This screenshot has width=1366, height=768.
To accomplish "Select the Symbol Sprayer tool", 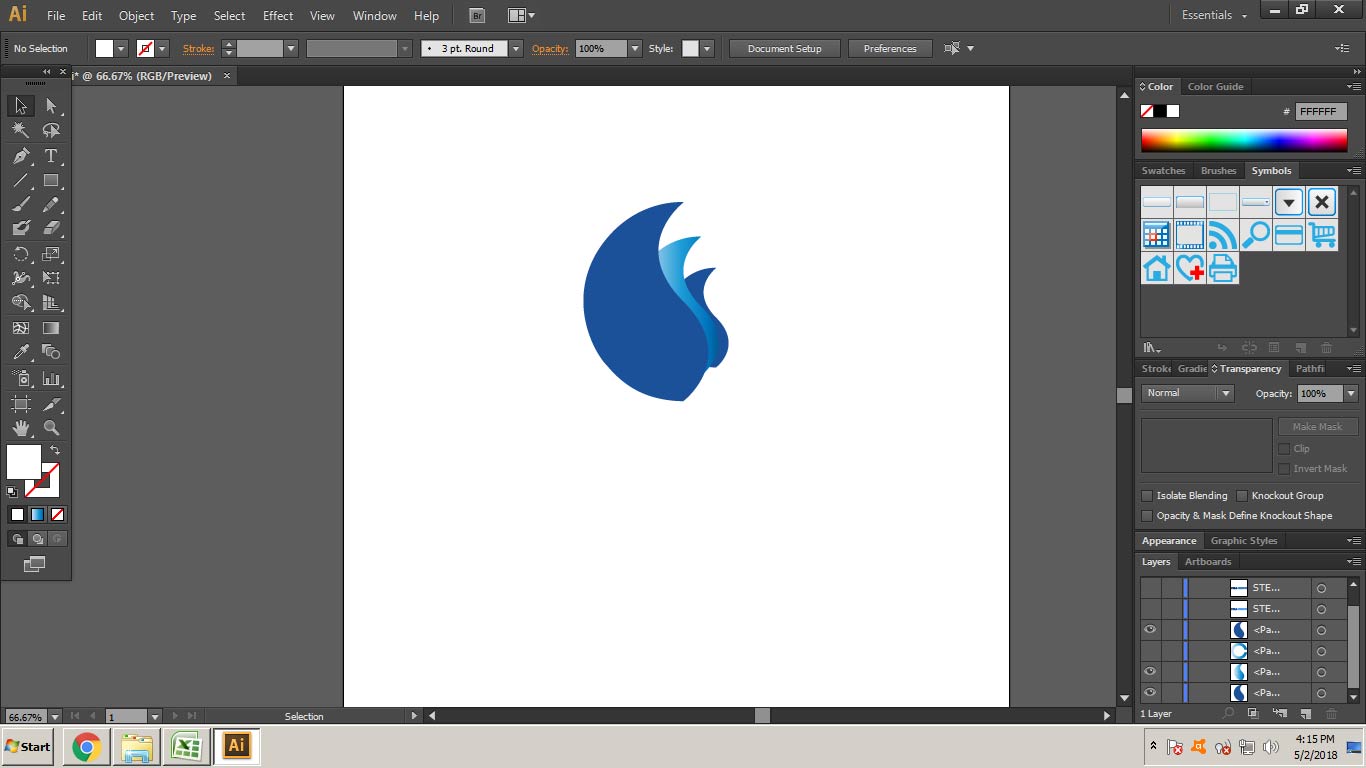I will coord(20,379).
